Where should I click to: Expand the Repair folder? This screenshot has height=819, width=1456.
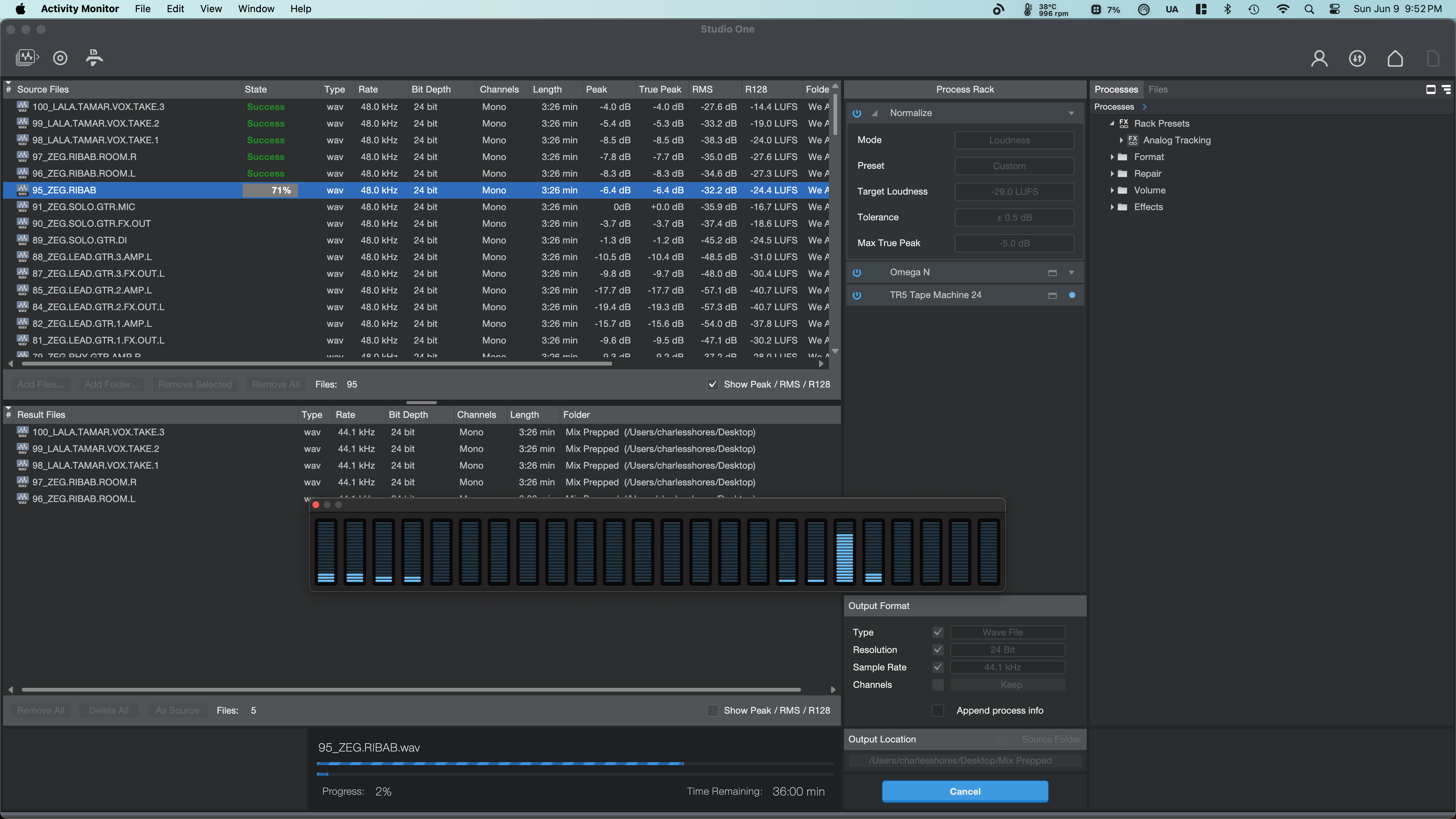coord(1112,174)
